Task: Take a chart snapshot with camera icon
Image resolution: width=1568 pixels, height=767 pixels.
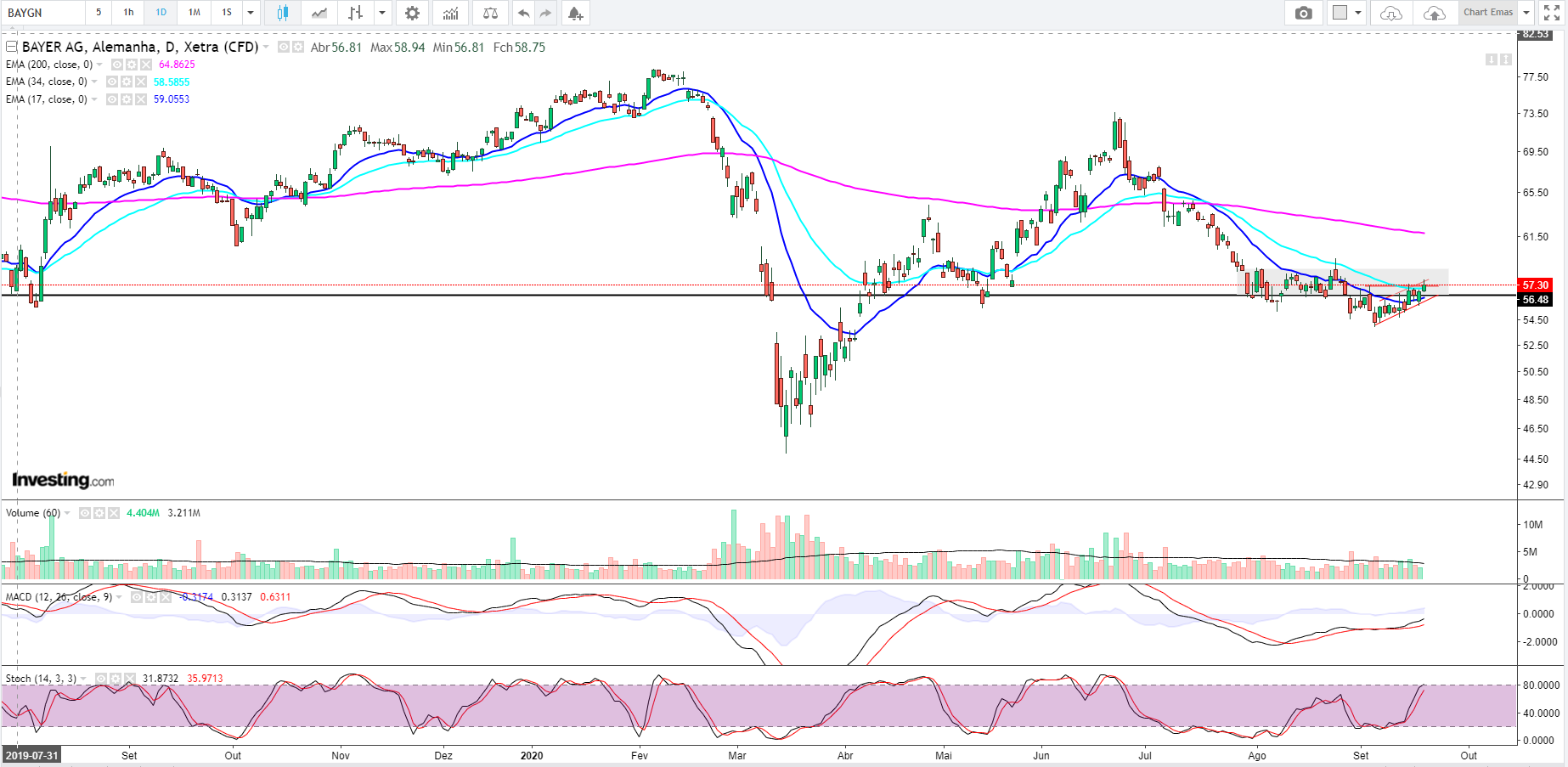Action: [x=1303, y=13]
